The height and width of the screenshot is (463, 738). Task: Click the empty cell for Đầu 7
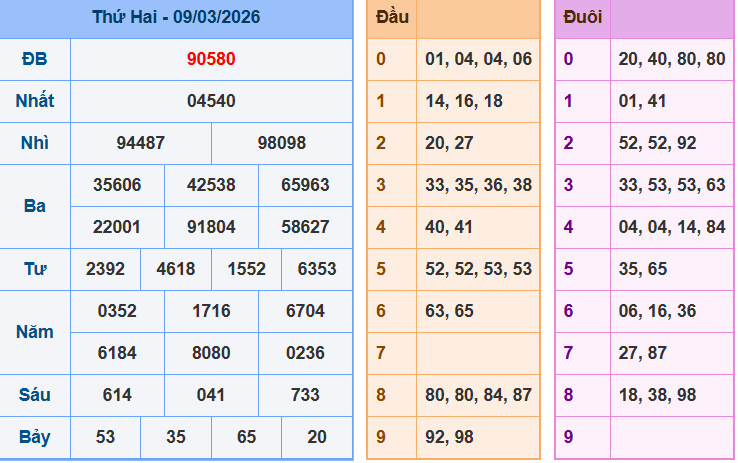(x=478, y=353)
